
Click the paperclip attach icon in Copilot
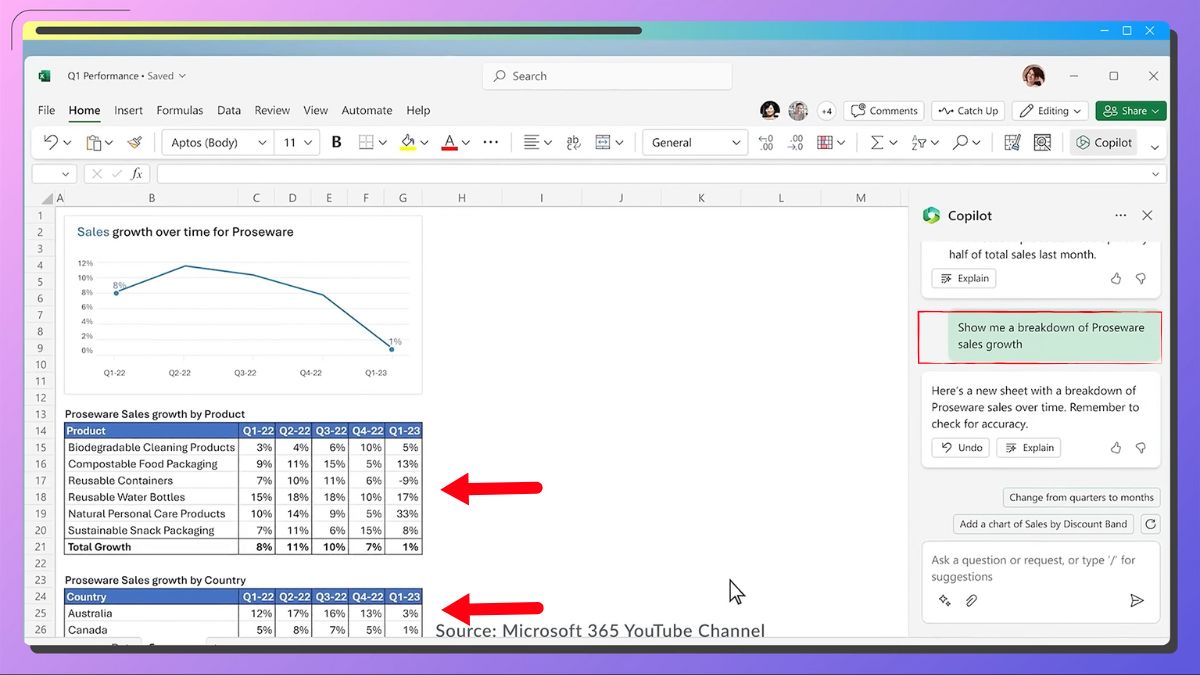[970, 600]
